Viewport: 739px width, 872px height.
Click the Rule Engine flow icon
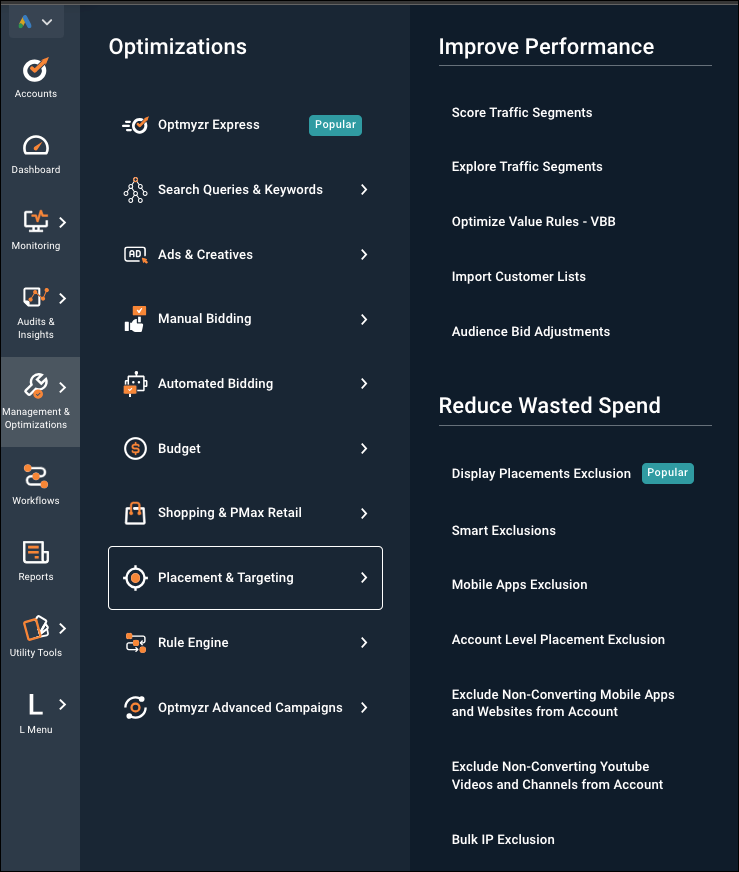(x=135, y=643)
